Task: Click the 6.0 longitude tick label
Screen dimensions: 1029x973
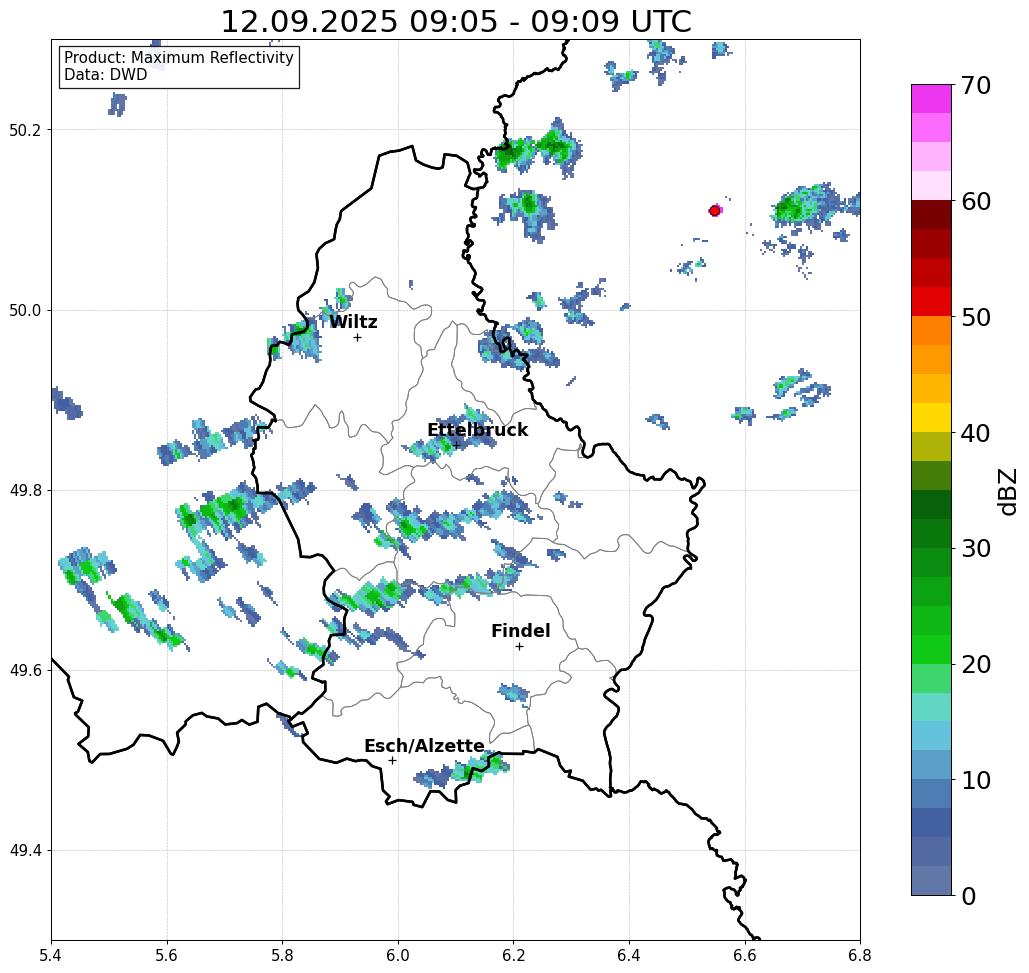Action: click(398, 955)
